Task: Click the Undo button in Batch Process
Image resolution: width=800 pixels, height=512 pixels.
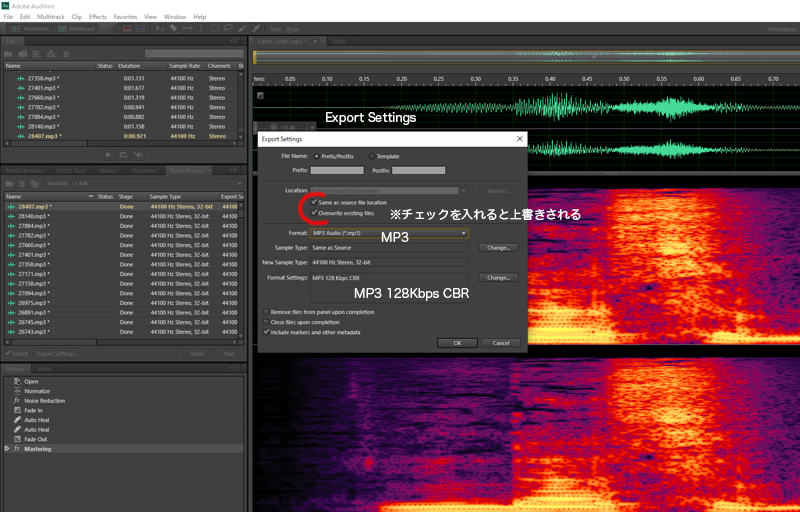Action: (x=197, y=353)
